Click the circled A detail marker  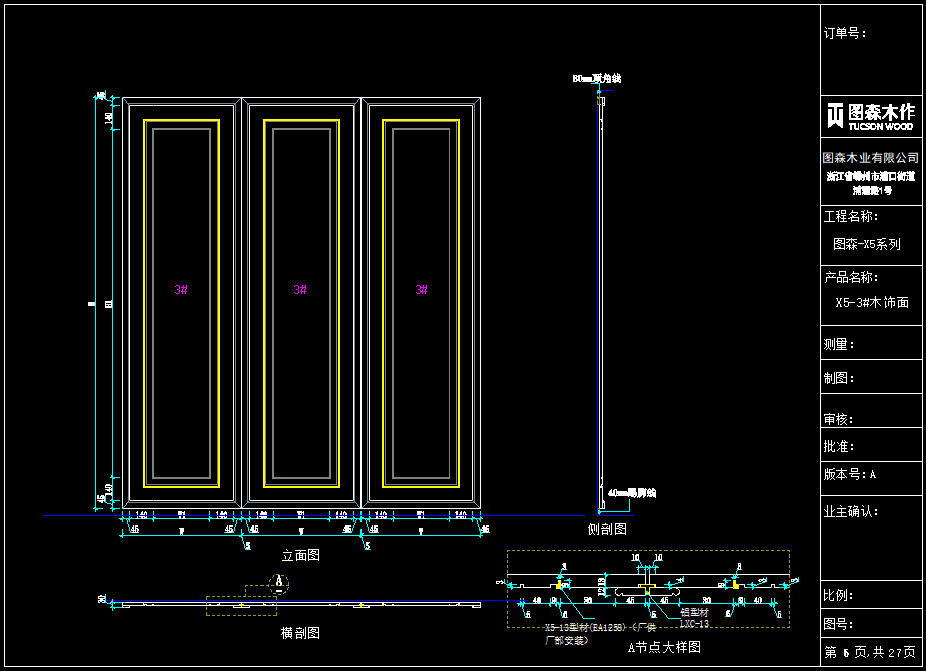click(x=281, y=583)
